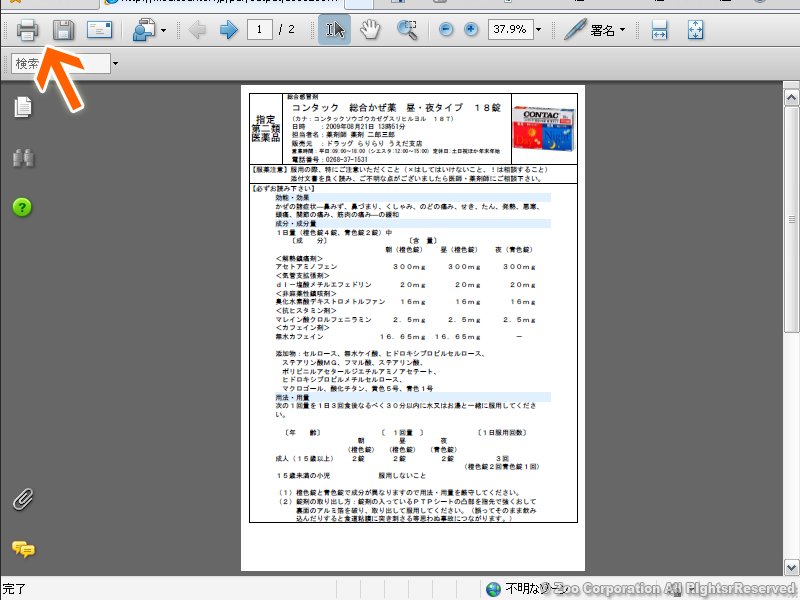Activate the Select tool cursor icon
The width and height of the screenshot is (800, 600).
click(335, 30)
